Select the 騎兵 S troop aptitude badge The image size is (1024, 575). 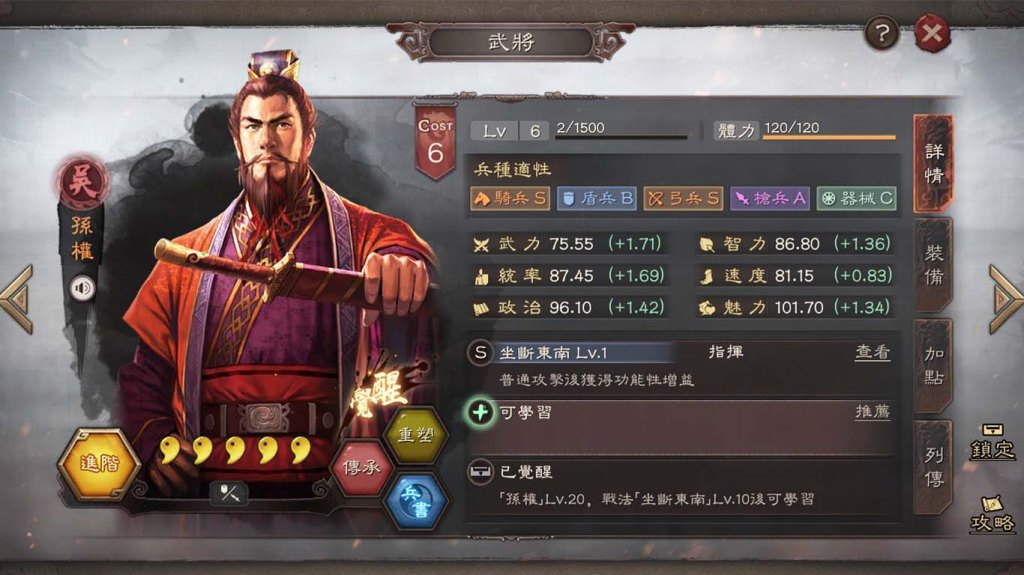[x=510, y=199]
